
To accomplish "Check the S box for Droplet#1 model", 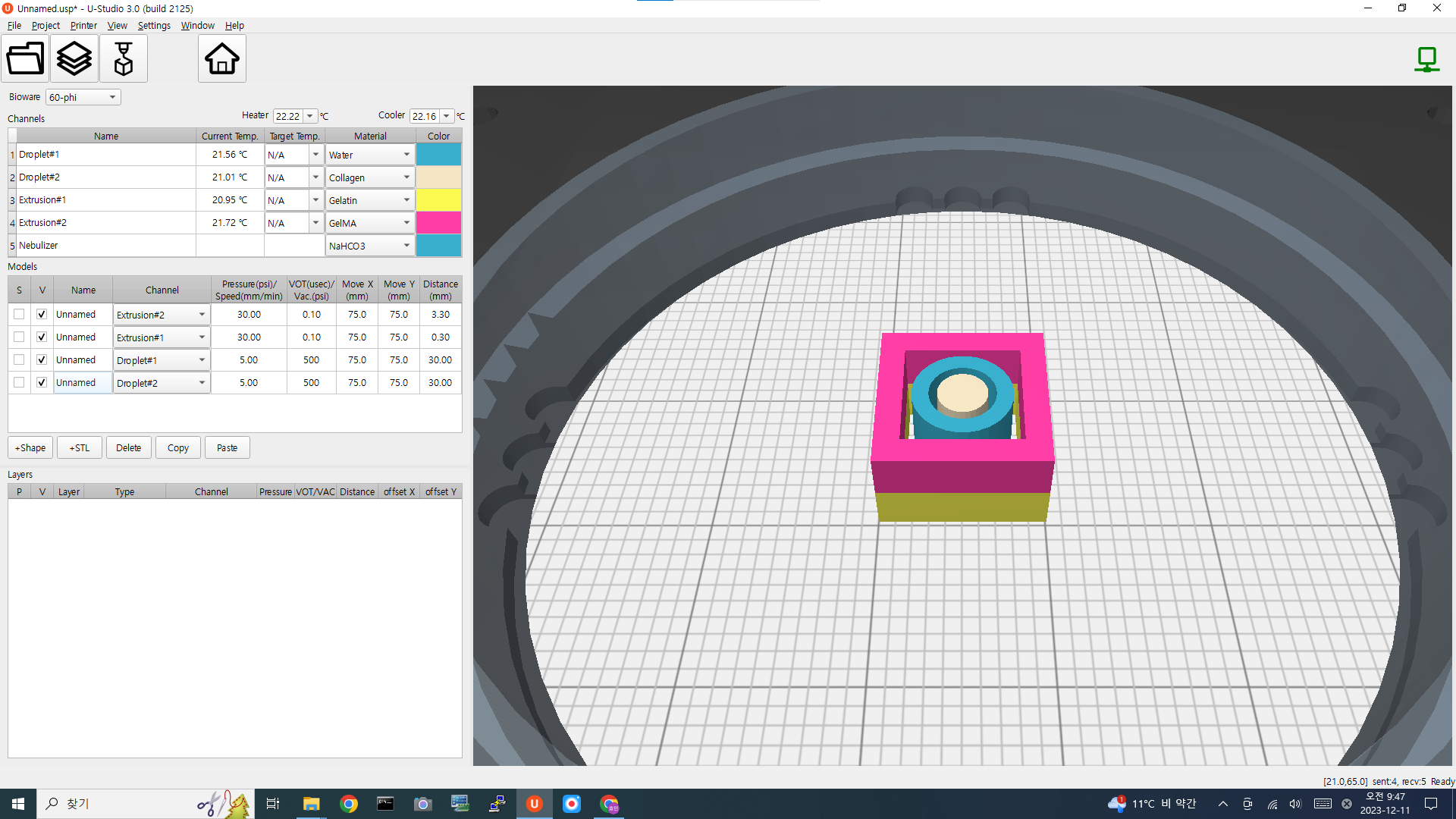I will (x=19, y=359).
